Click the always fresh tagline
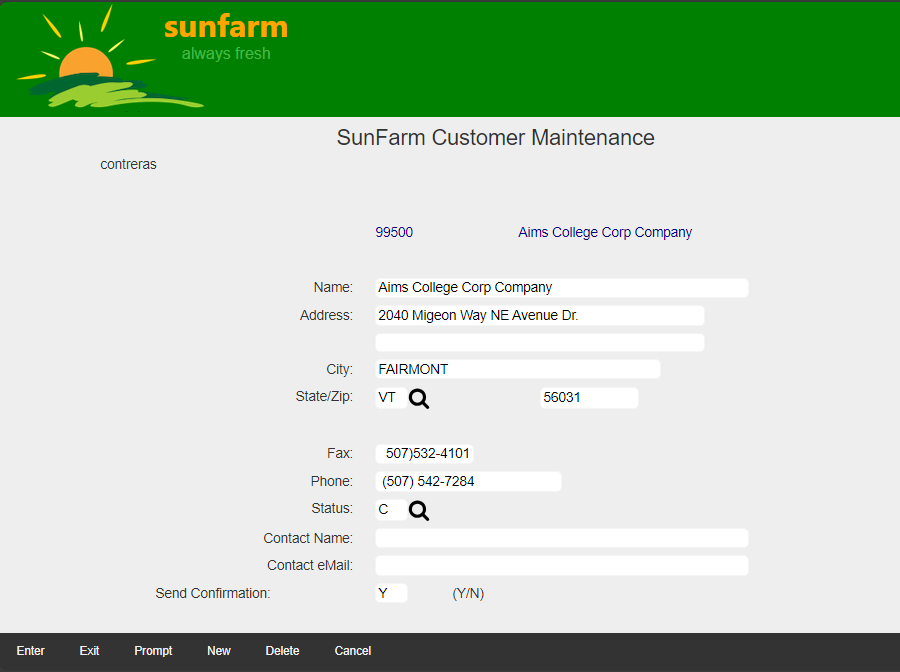This screenshot has width=900, height=672. [x=226, y=53]
